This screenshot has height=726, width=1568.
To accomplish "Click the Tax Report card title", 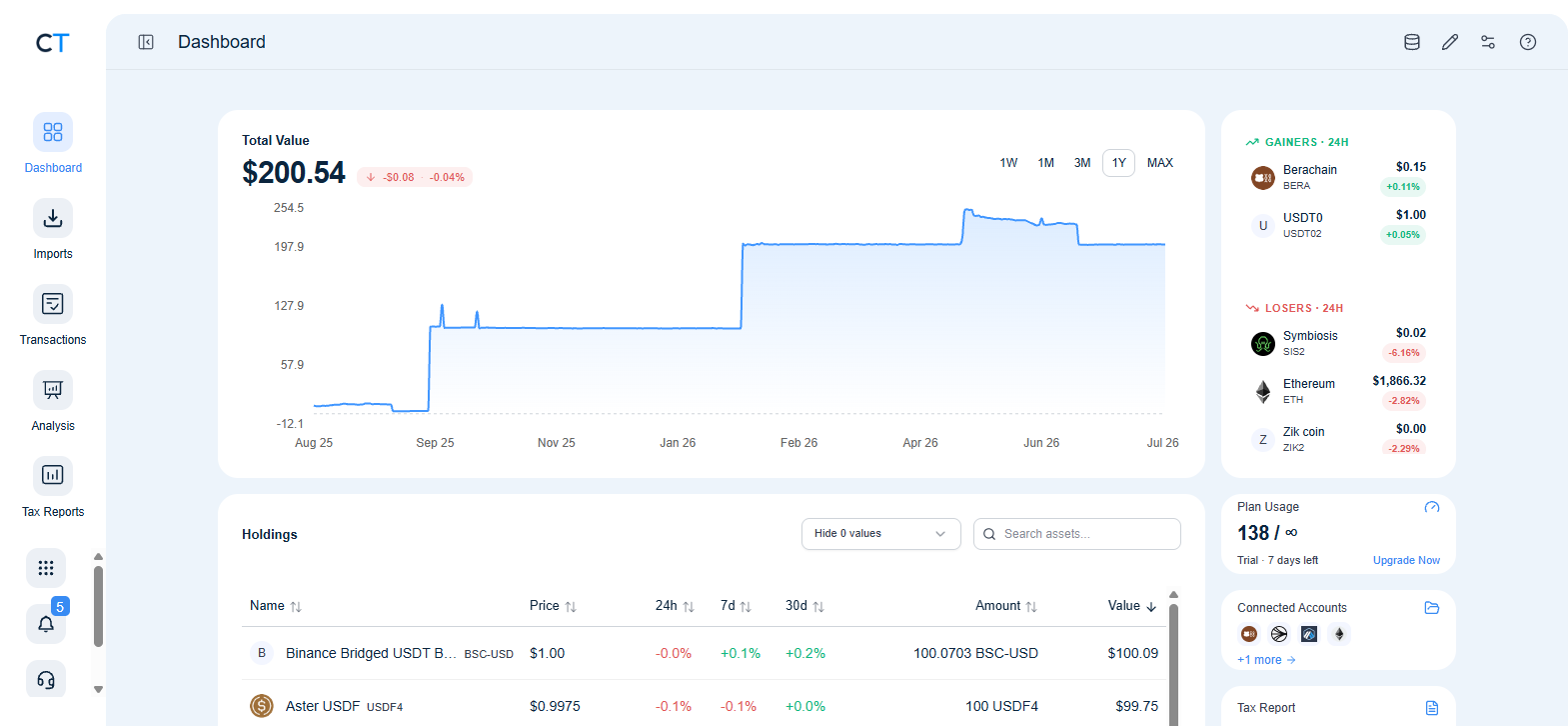I will point(1266,708).
